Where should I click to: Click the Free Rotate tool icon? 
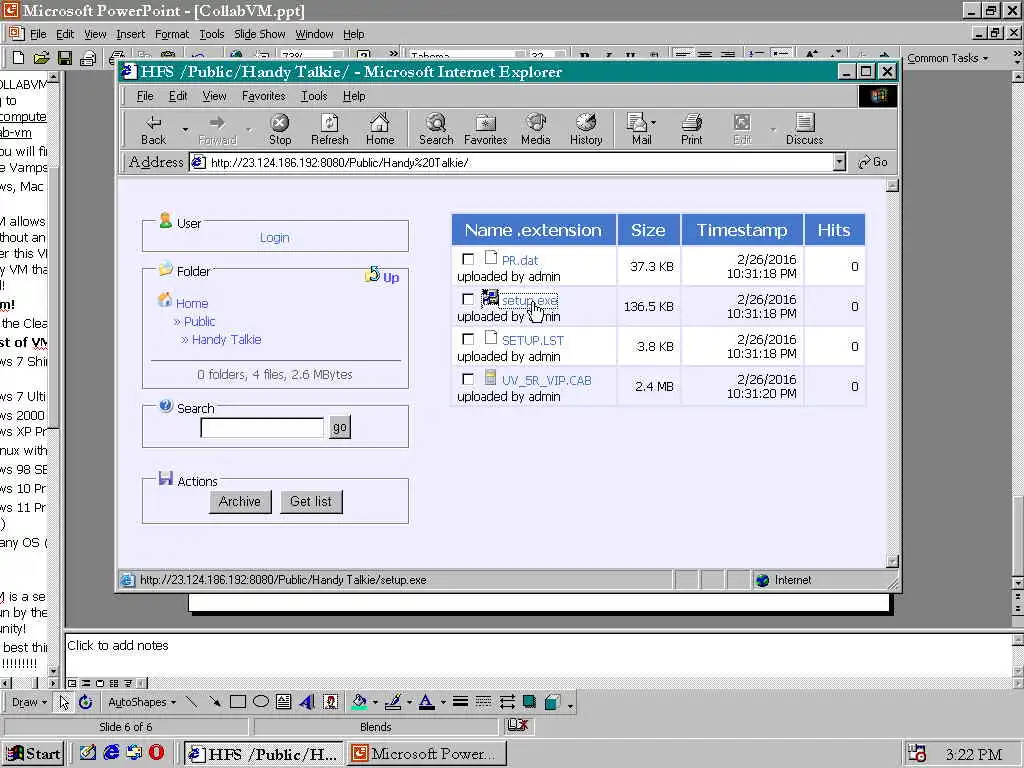click(86, 702)
